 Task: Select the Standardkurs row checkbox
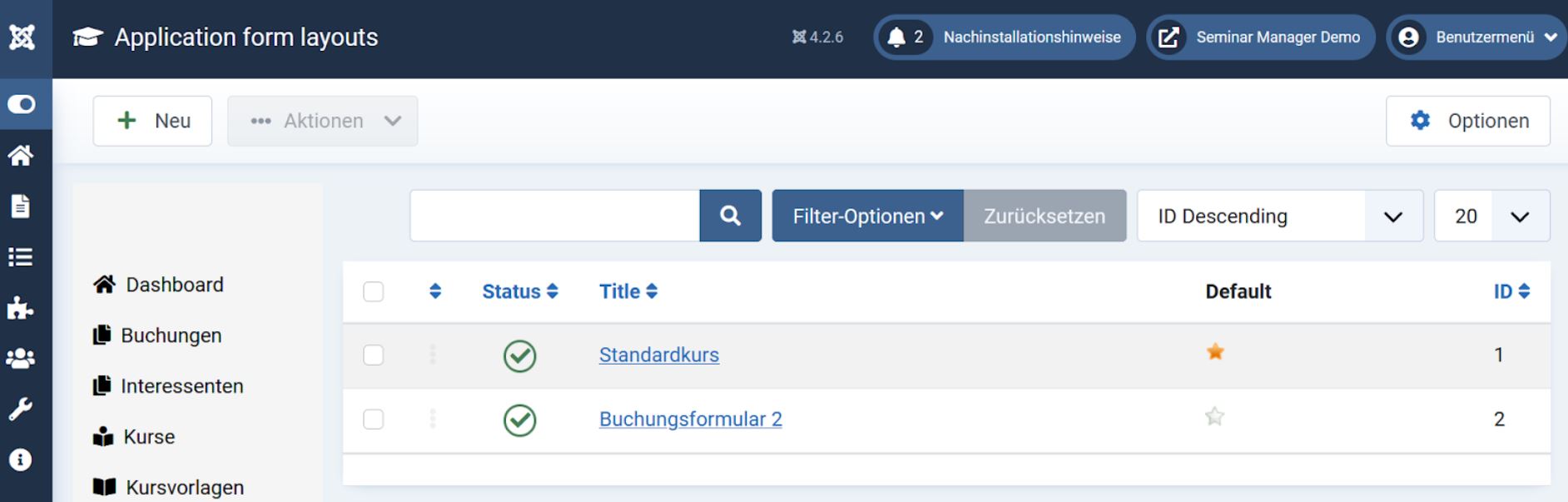coord(374,355)
